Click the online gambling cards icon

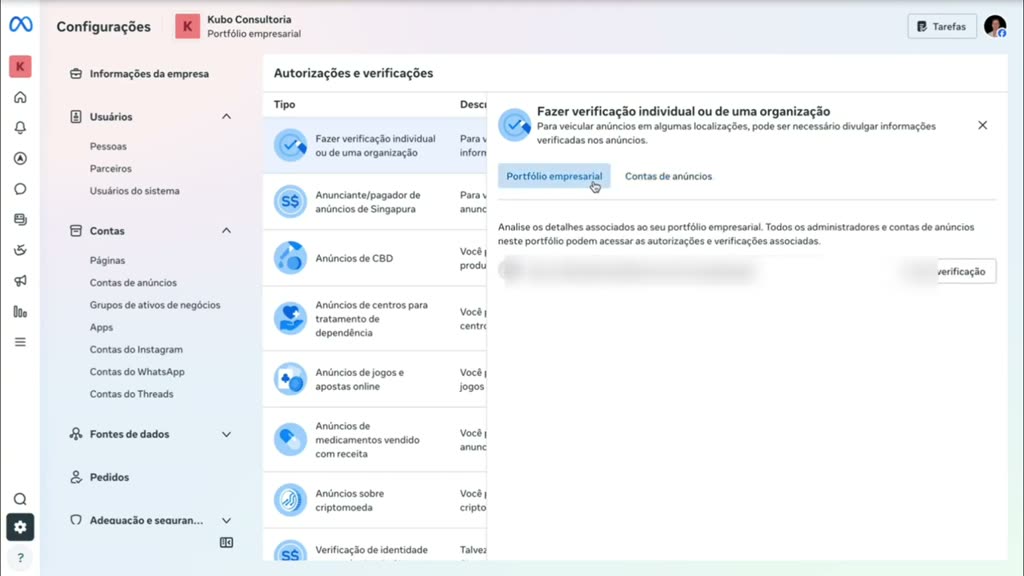point(290,379)
